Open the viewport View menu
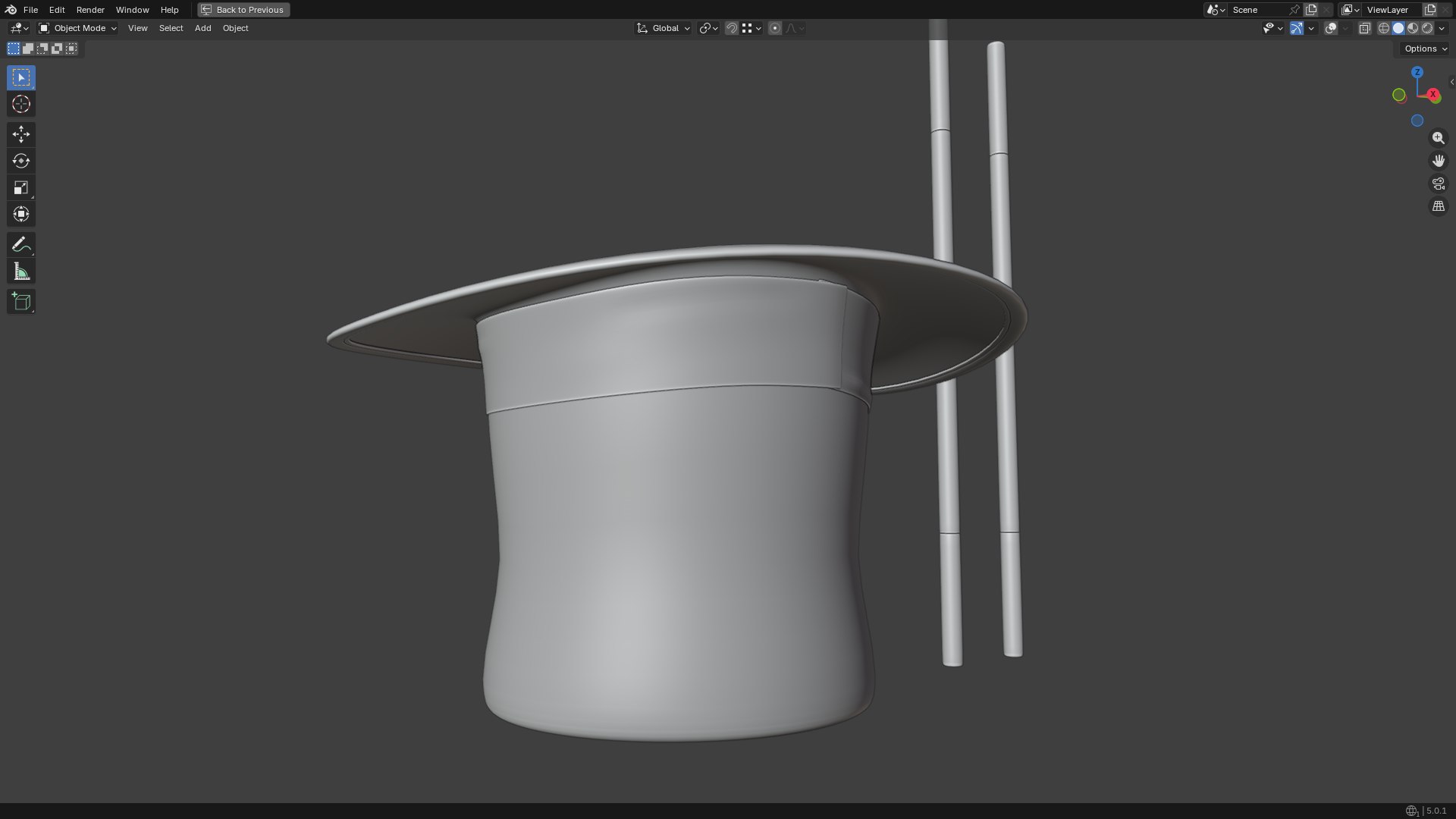 tap(137, 28)
